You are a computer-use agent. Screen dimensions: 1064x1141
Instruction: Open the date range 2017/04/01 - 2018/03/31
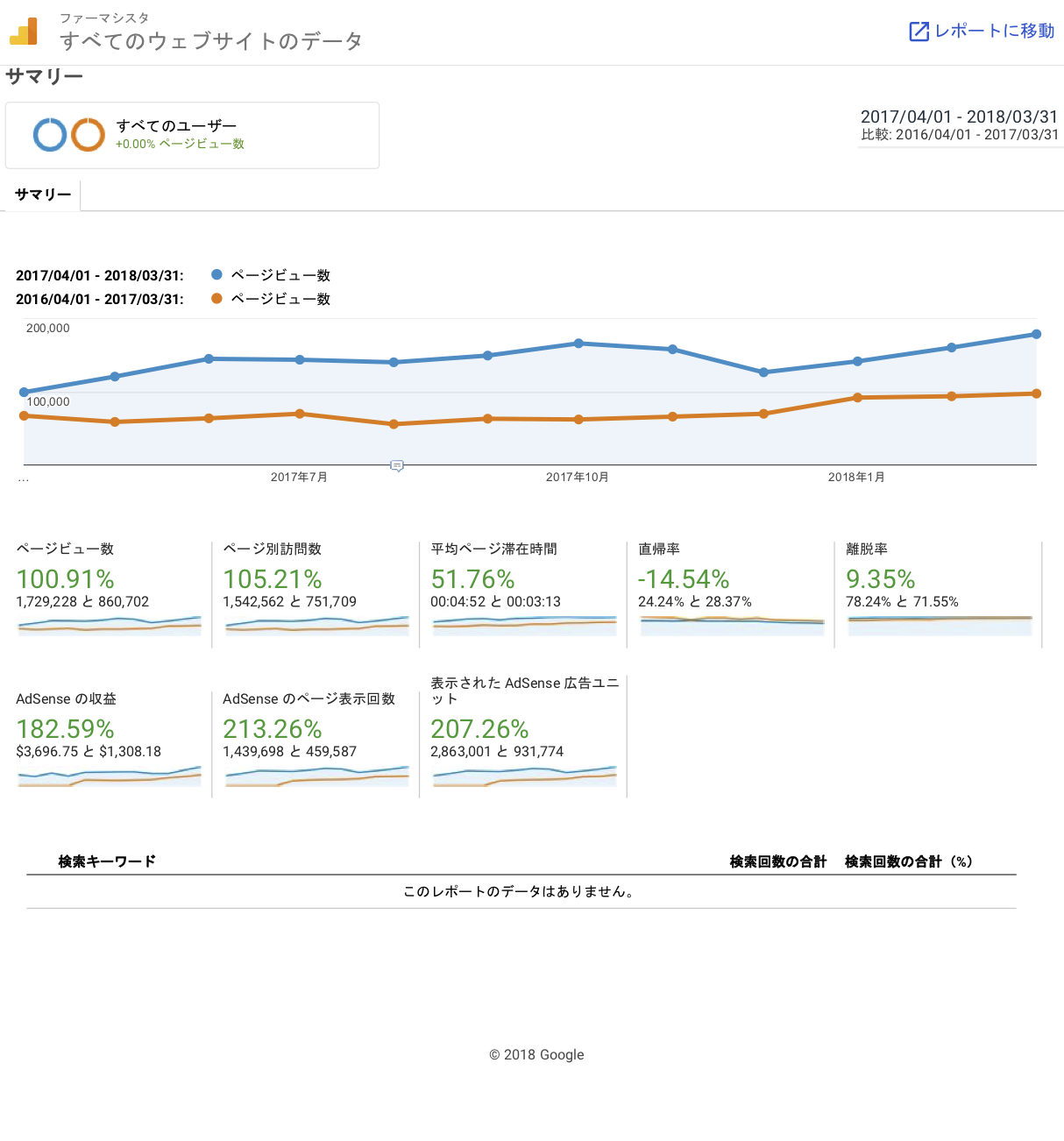click(959, 117)
